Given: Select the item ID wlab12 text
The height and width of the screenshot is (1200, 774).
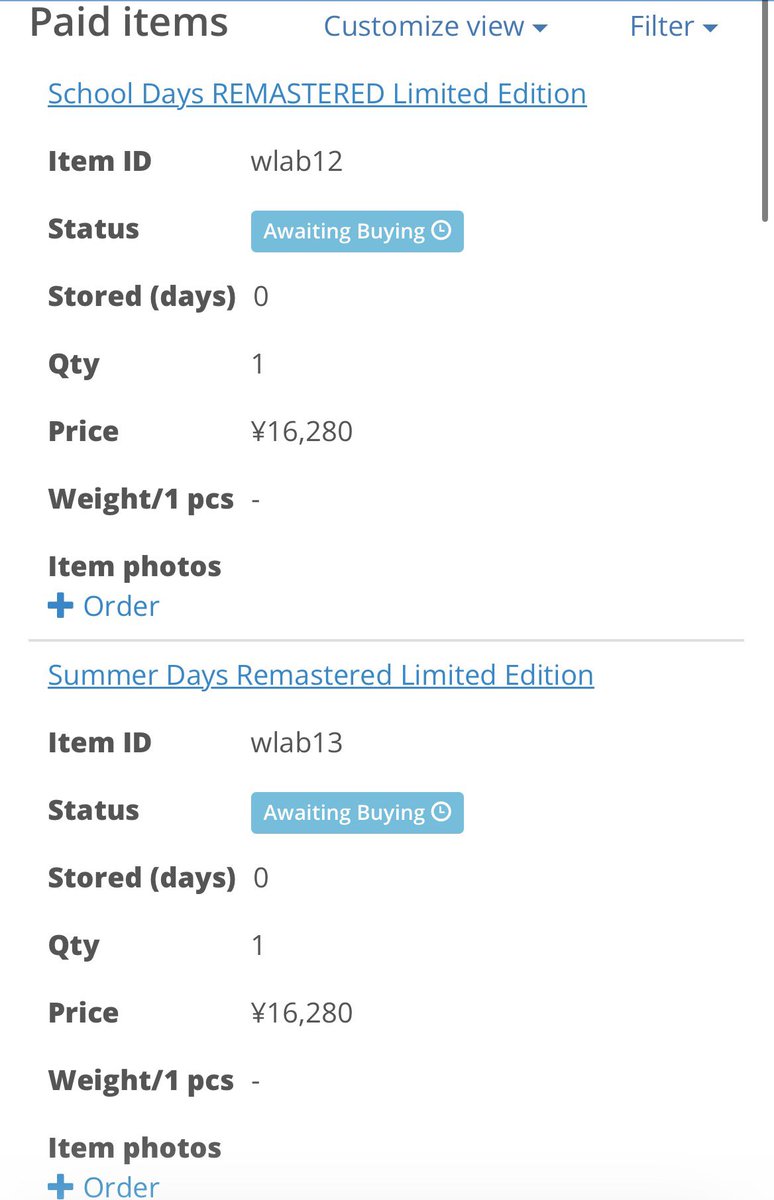Looking at the screenshot, I should point(297,161).
